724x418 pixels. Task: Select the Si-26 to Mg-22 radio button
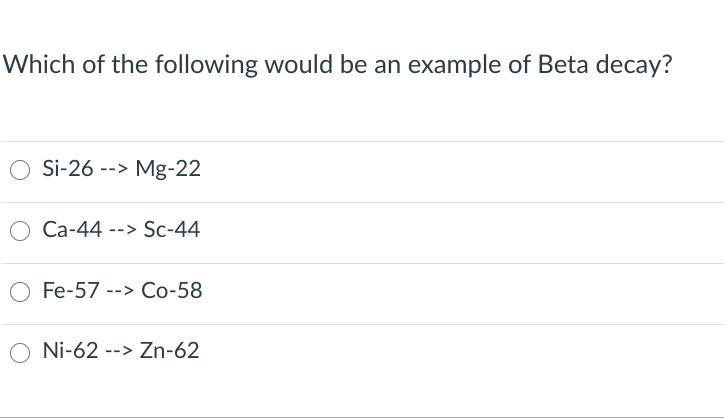point(21,170)
